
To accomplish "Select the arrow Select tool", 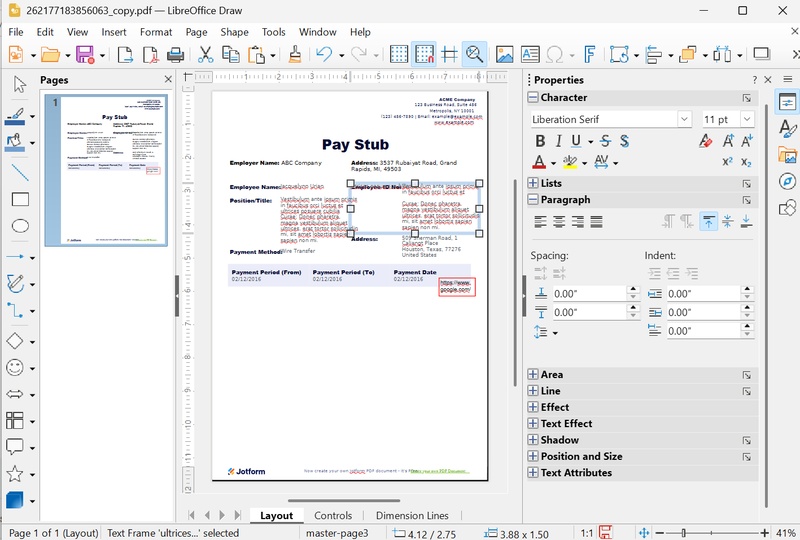I will pos(19,84).
